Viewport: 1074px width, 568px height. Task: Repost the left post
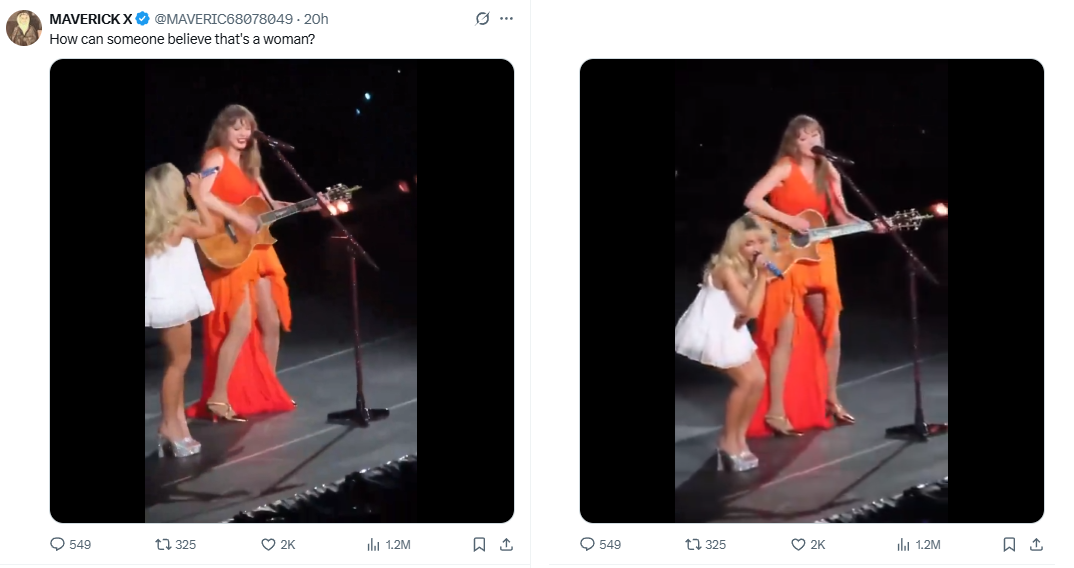[x=163, y=544]
